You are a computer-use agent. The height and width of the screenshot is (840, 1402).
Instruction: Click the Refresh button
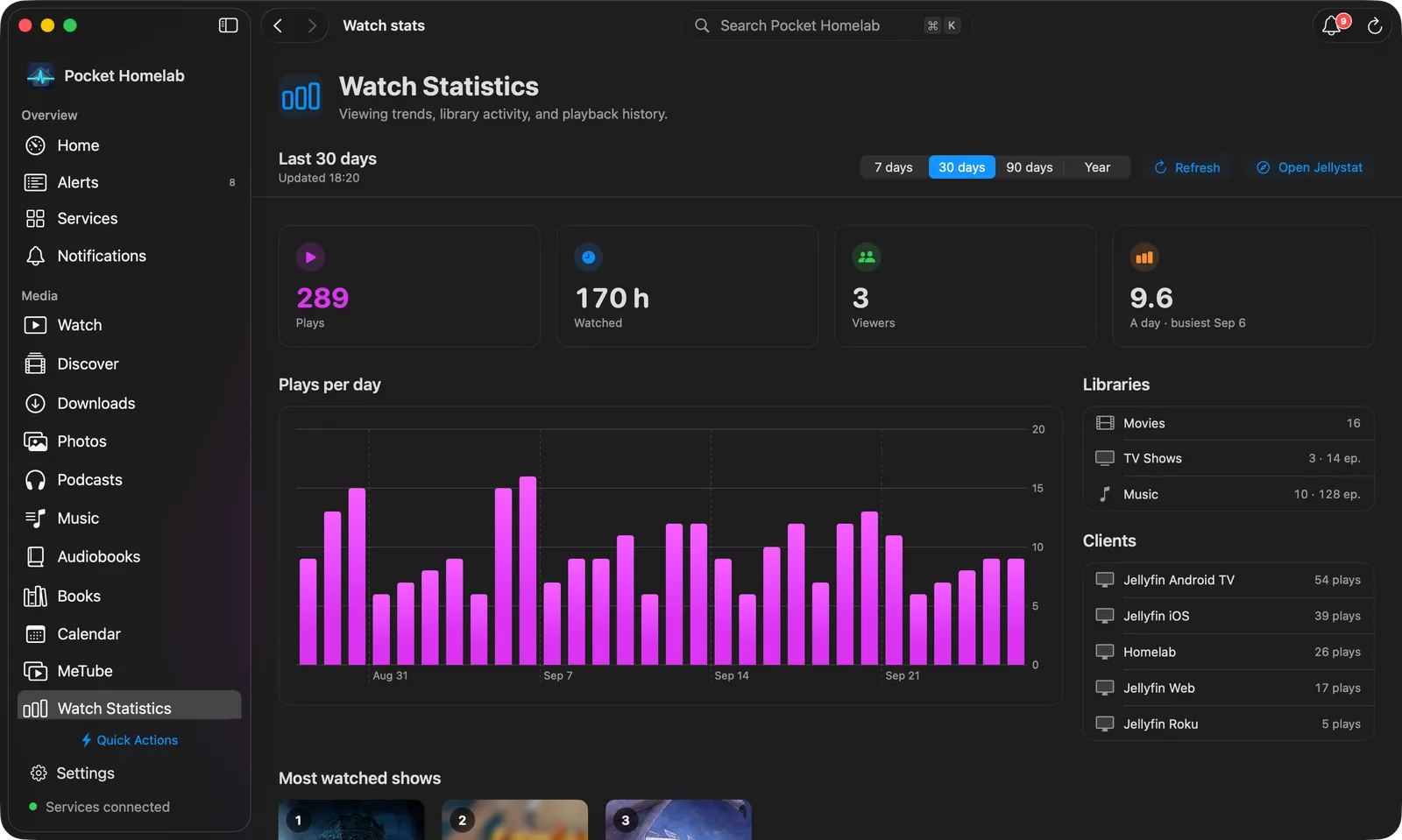tap(1186, 167)
